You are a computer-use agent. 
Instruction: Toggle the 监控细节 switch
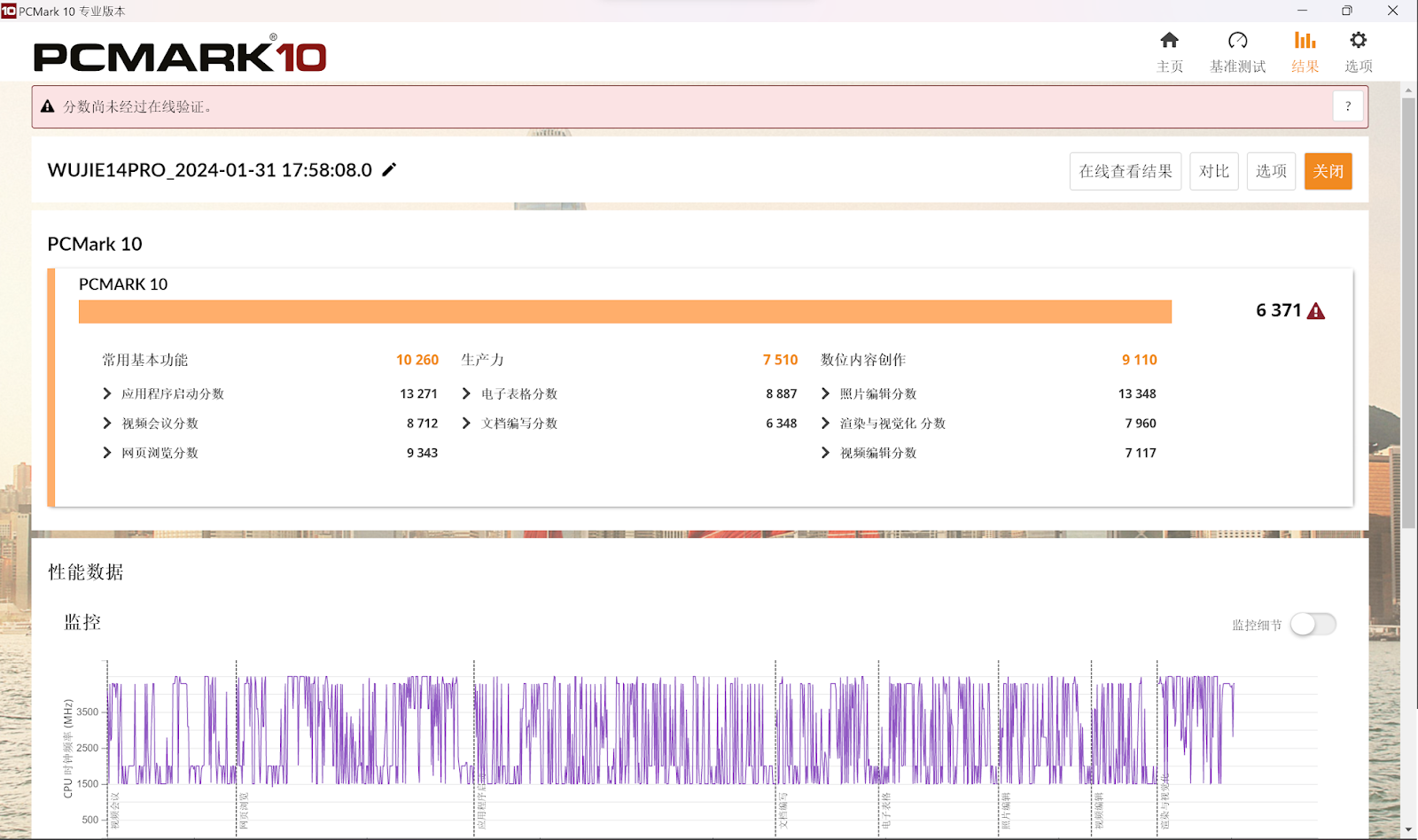click(x=1313, y=625)
